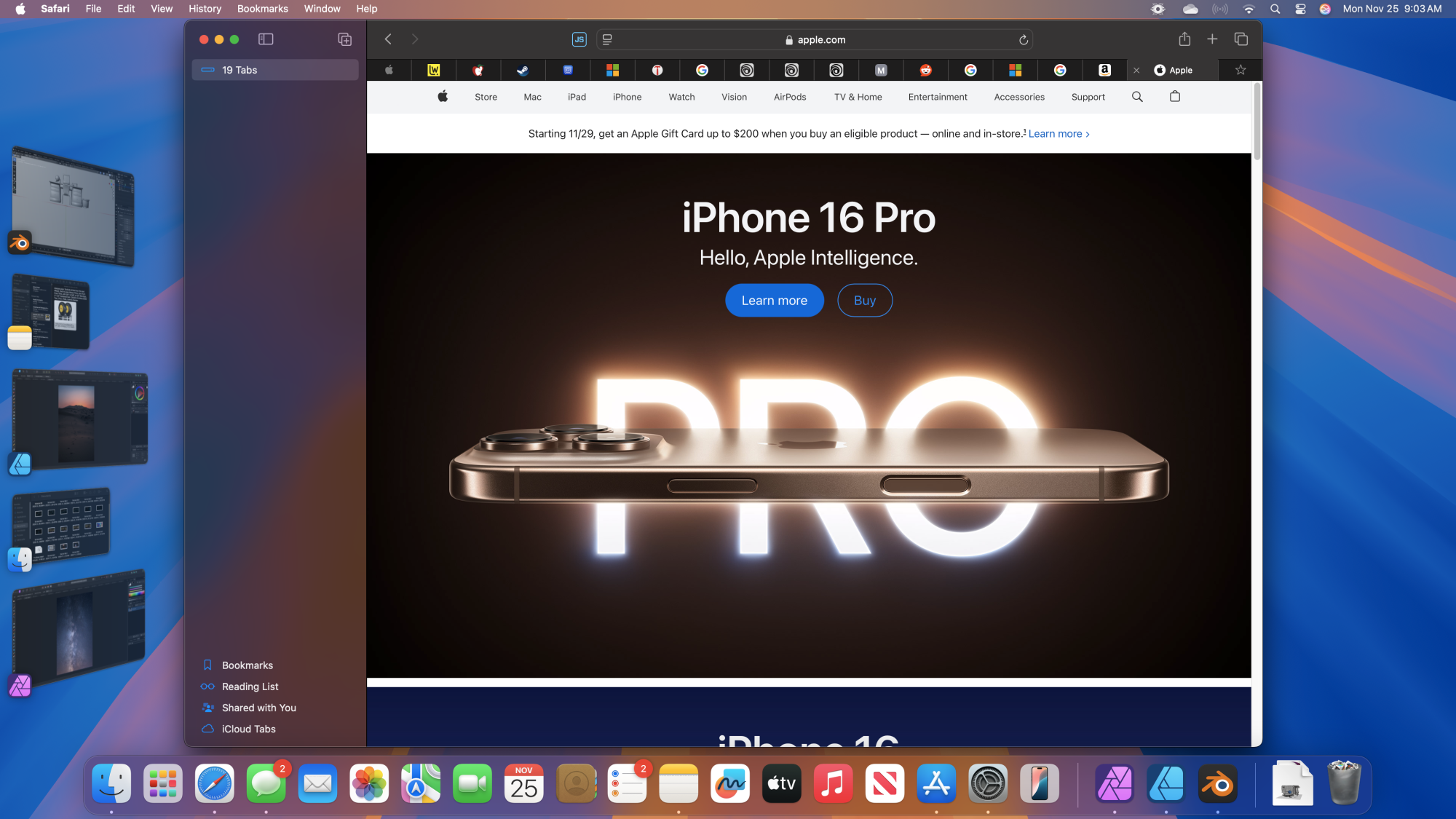This screenshot has width=1456, height=819.
Task: Follow the gift card Learn more link
Action: pyautogui.click(x=1055, y=133)
